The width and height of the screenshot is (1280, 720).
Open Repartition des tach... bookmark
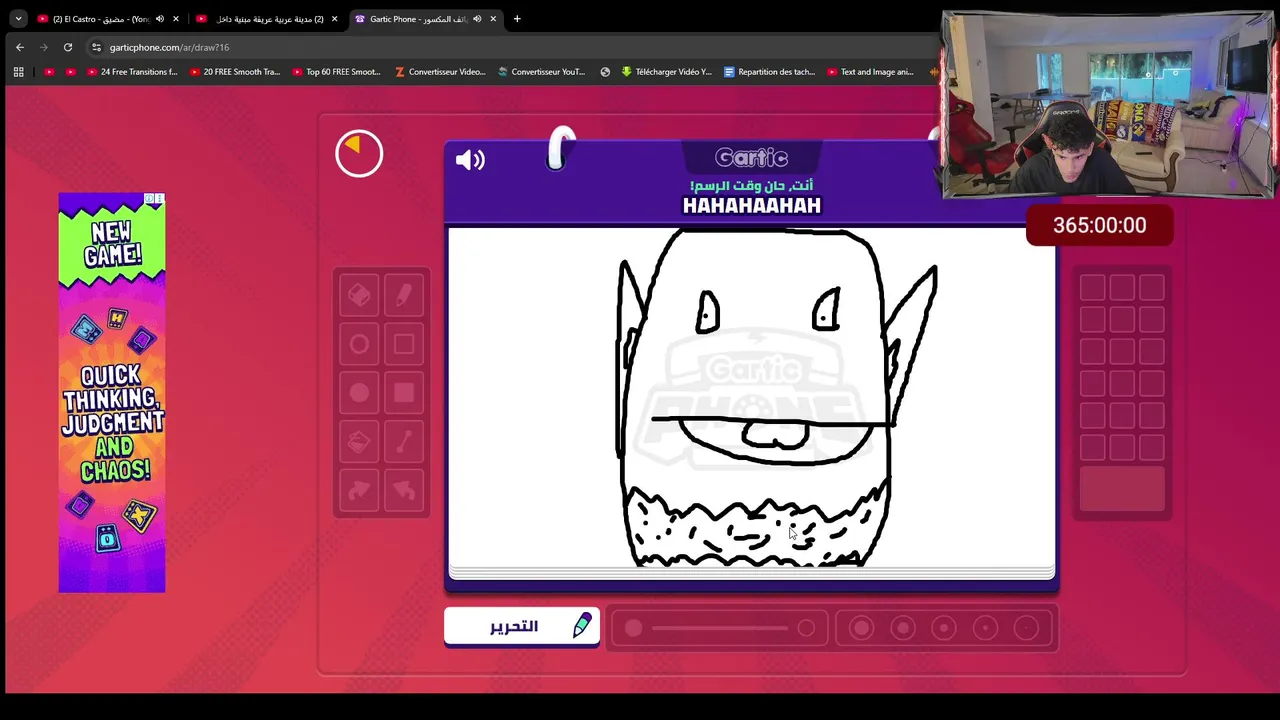[770, 72]
